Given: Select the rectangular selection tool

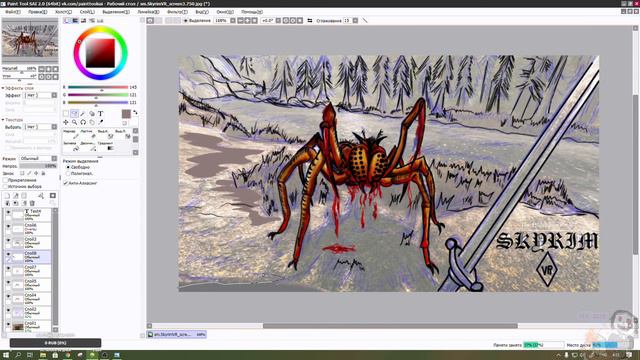Looking at the screenshot, I should point(66,113).
